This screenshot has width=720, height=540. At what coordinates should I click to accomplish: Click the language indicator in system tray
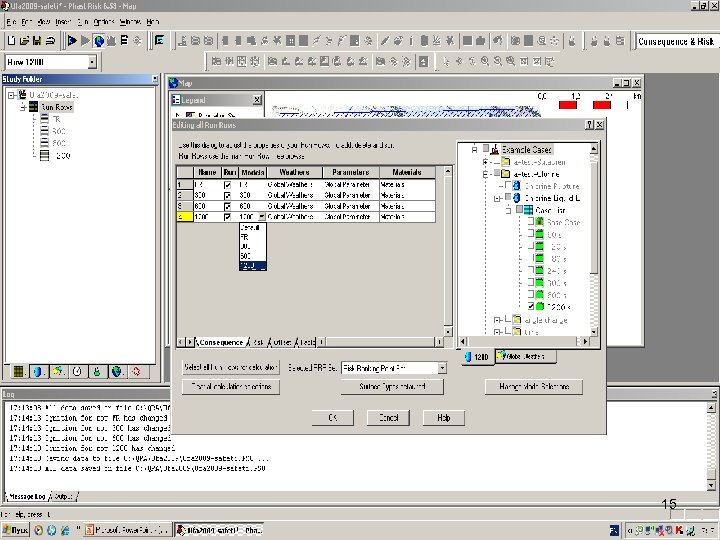click(x=614, y=530)
